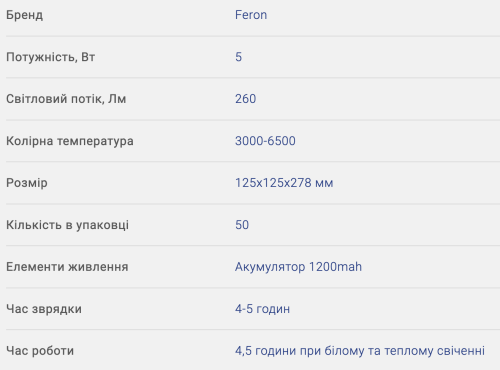Image resolution: width=500 pixels, height=370 pixels.
Task: Select the Елементи живлення label
Action: click(67, 267)
